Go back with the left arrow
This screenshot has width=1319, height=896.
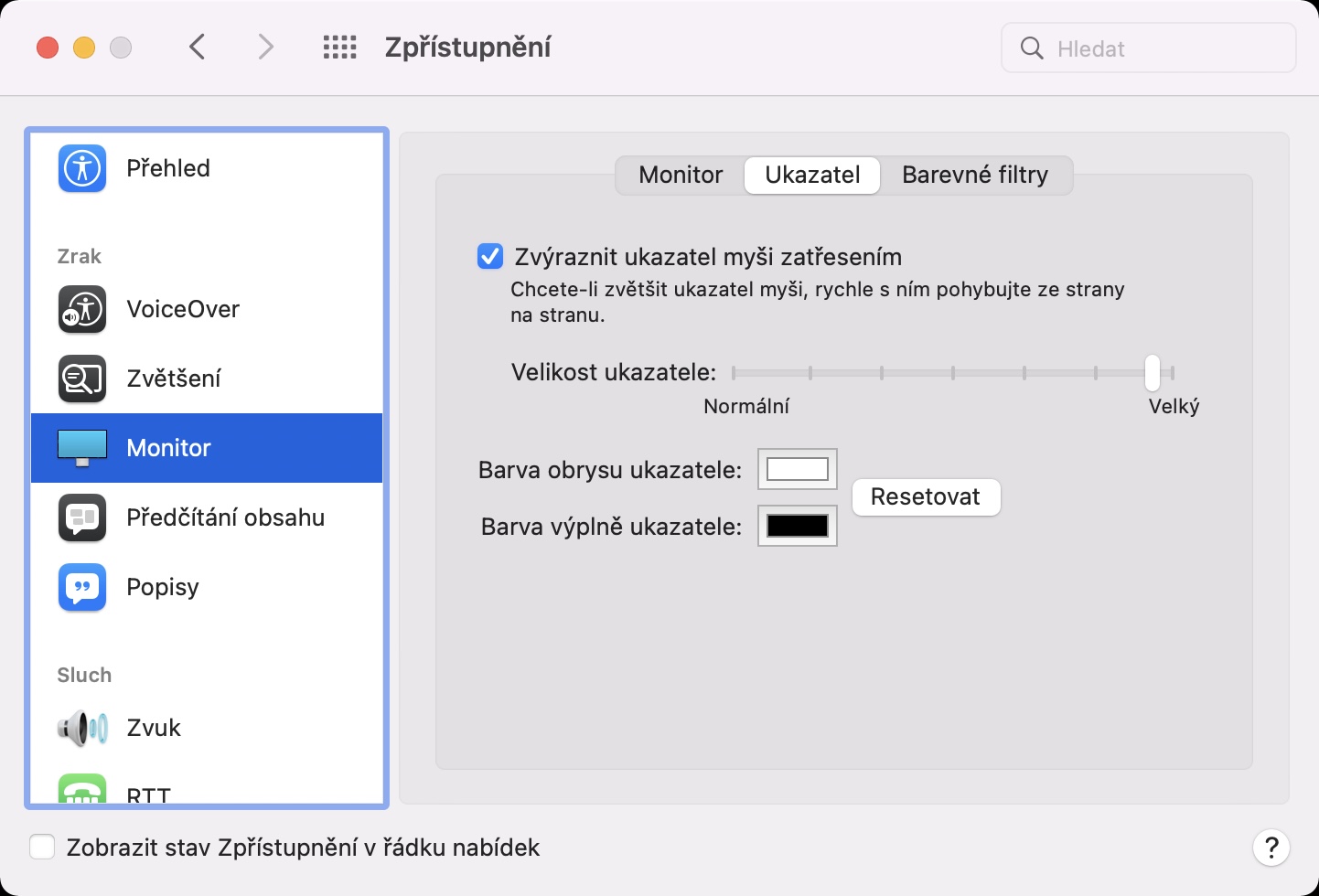coord(198,48)
